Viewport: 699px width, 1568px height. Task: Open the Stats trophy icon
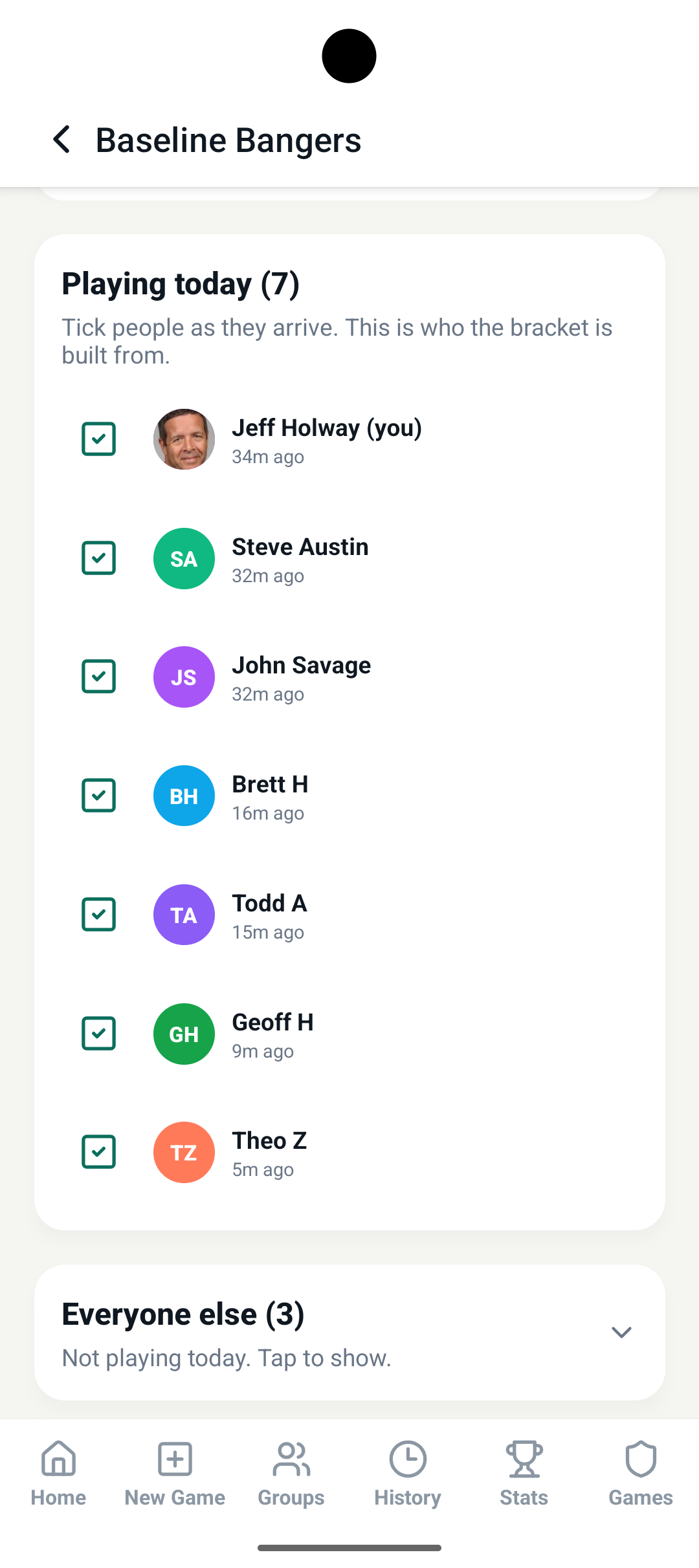click(524, 1459)
